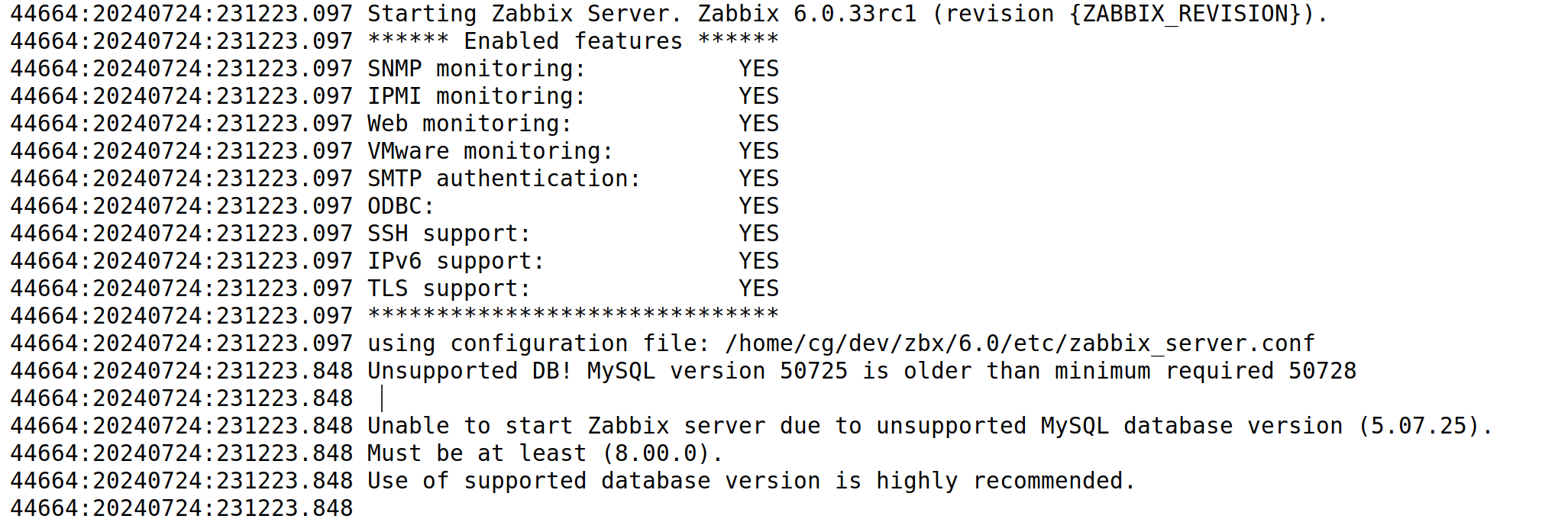The width and height of the screenshot is (1568, 519).
Task: Click the YES value for SNMP monitoring
Action: [758, 69]
